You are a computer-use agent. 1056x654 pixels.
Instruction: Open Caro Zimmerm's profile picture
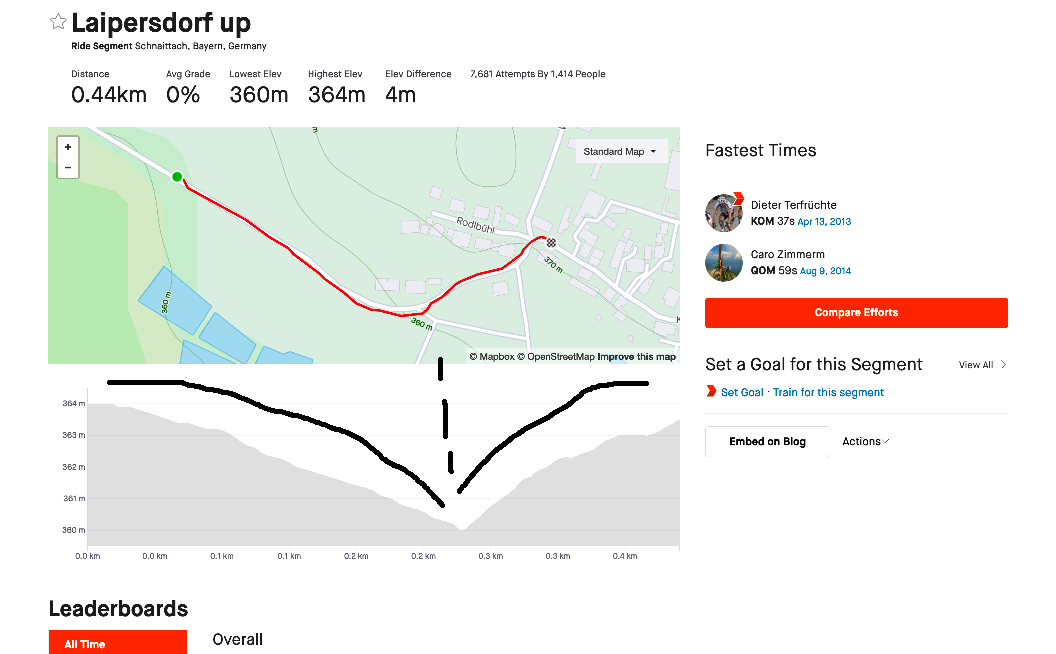[x=724, y=262]
